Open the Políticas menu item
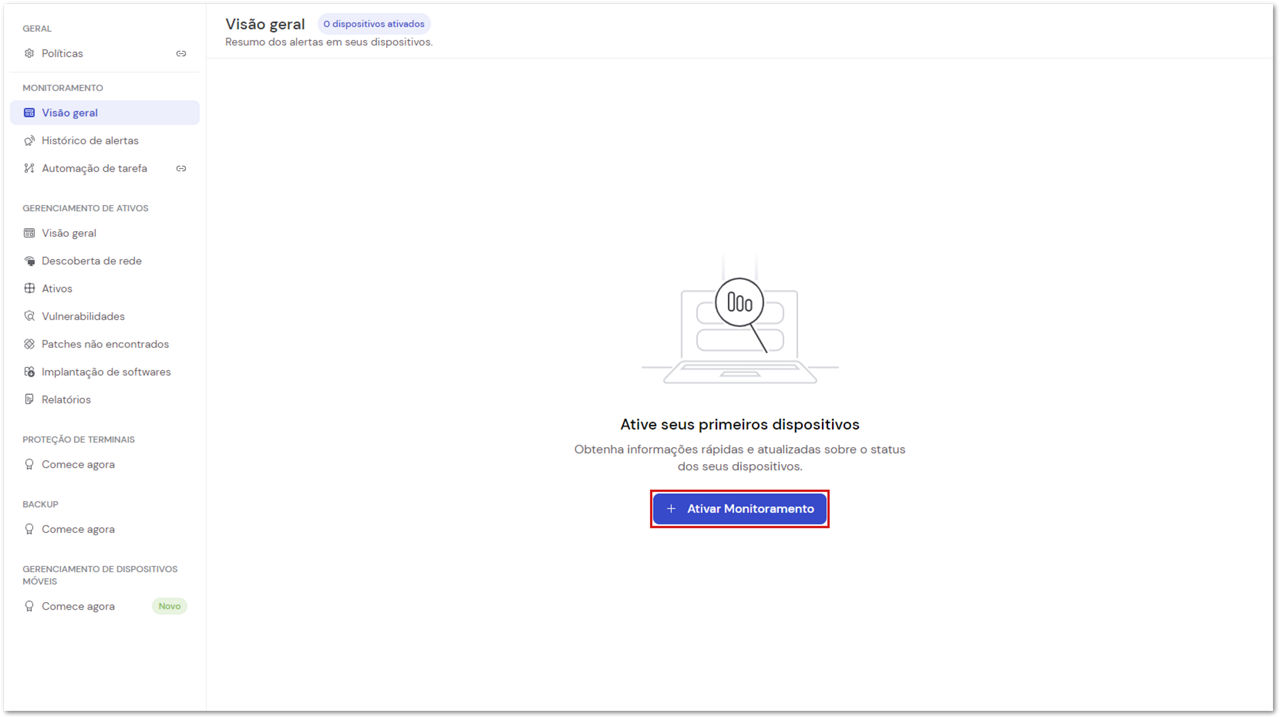1280x718 pixels. point(105,53)
